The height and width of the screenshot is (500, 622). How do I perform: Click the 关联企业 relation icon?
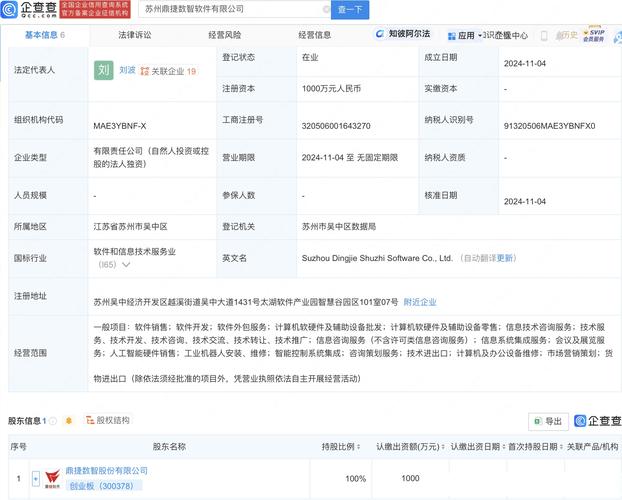145,71
